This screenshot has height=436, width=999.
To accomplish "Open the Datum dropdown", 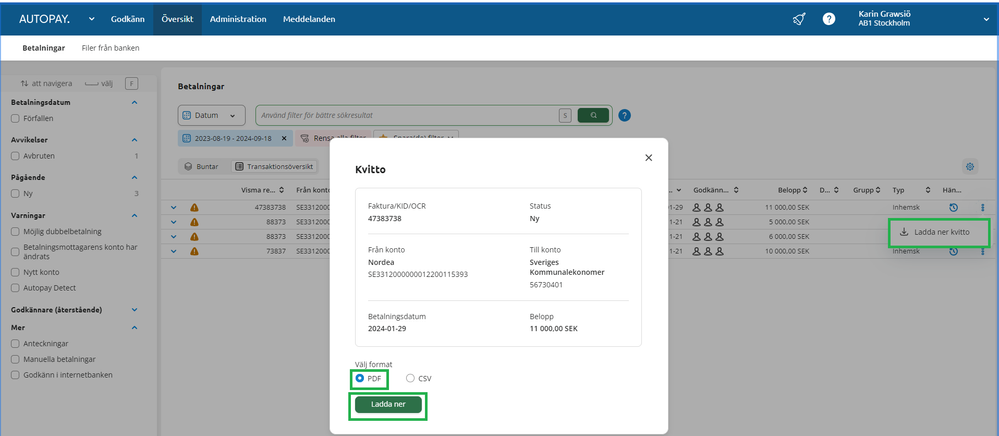I will pos(212,115).
